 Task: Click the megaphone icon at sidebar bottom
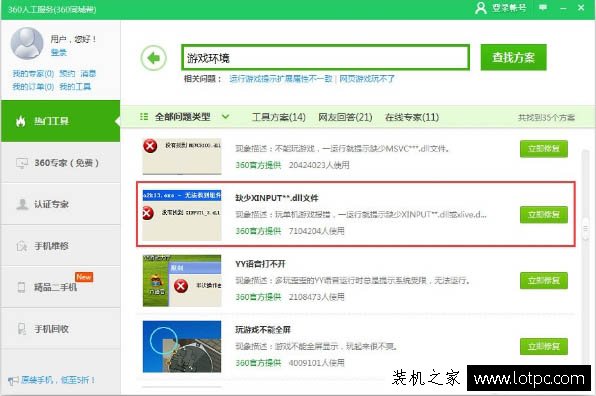tap(13, 380)
